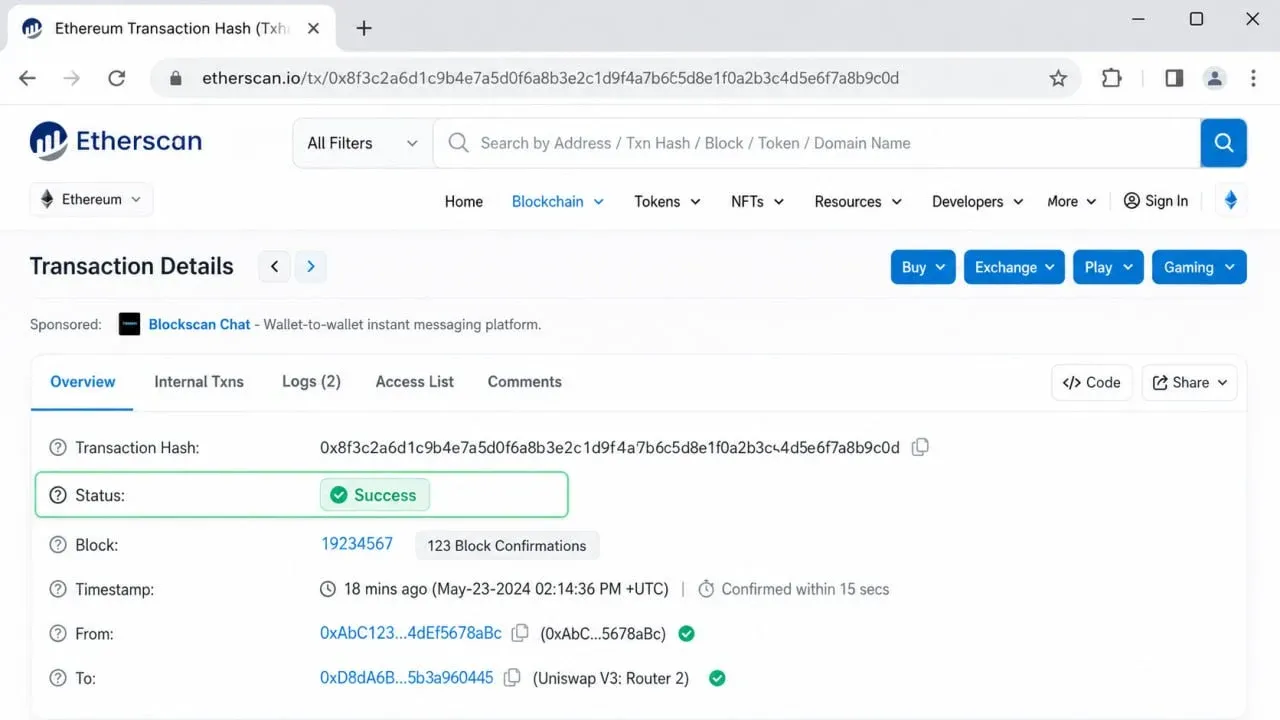Click help icon next to To
Image resolution: width=1280 pixels, height=720 pixels.
point(58,678)
